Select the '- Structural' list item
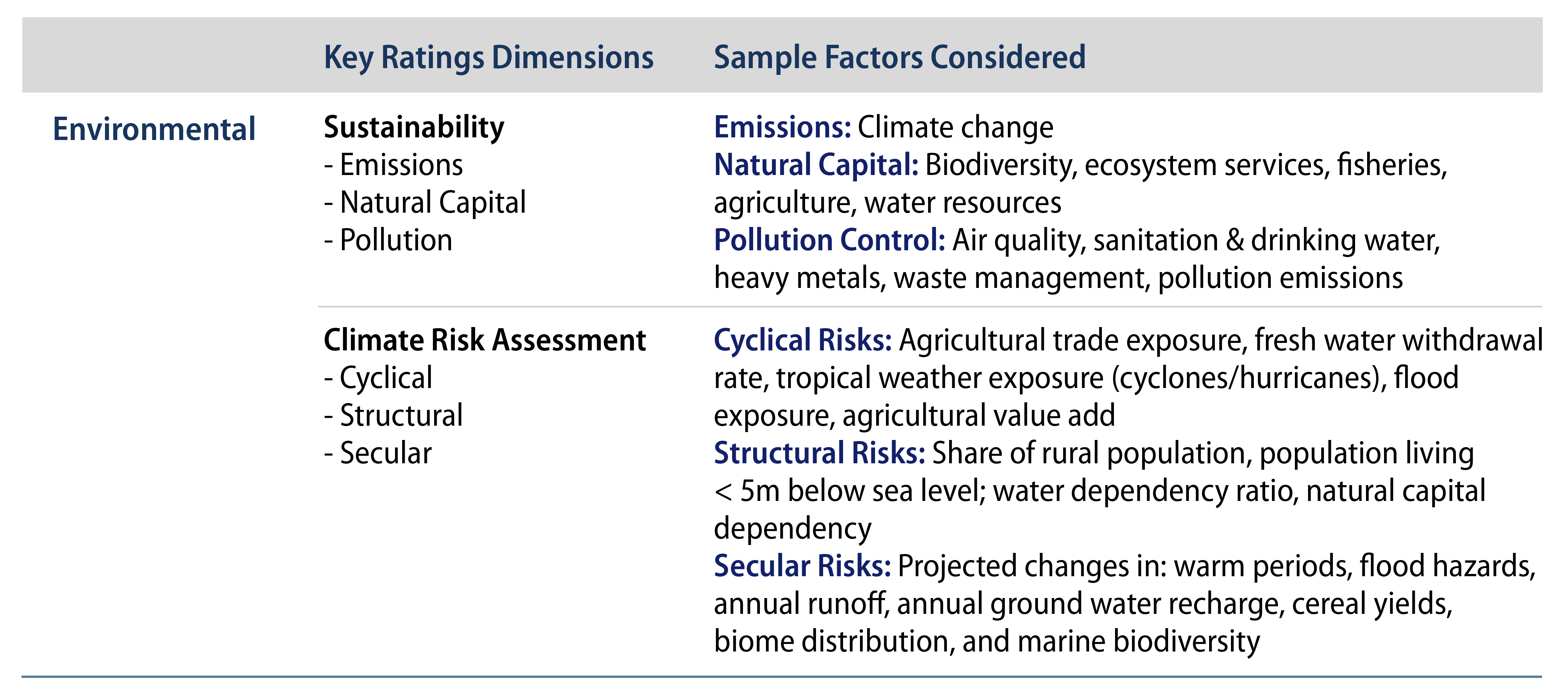The image size is (1568, 691). (394, 416)
